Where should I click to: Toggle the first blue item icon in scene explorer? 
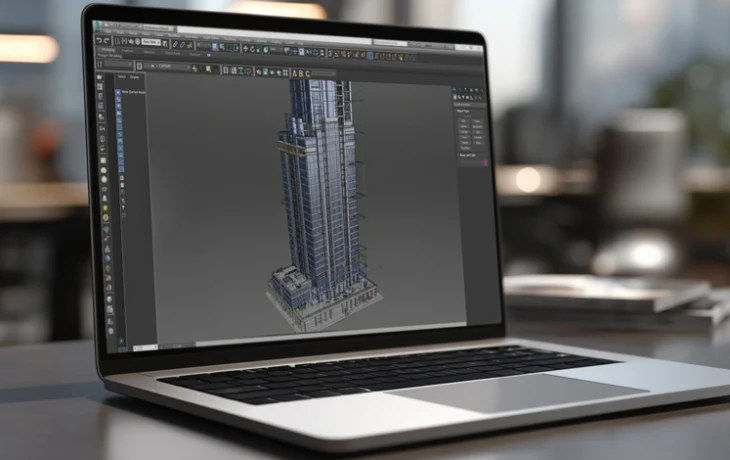pyautogui.click(x=118, y=92)
